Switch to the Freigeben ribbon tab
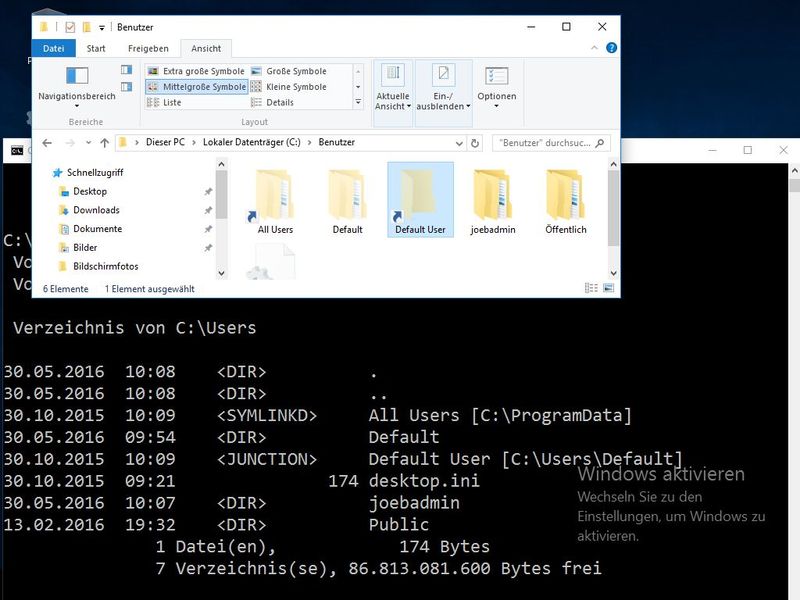The image size is (800, 600). [148, 48]
